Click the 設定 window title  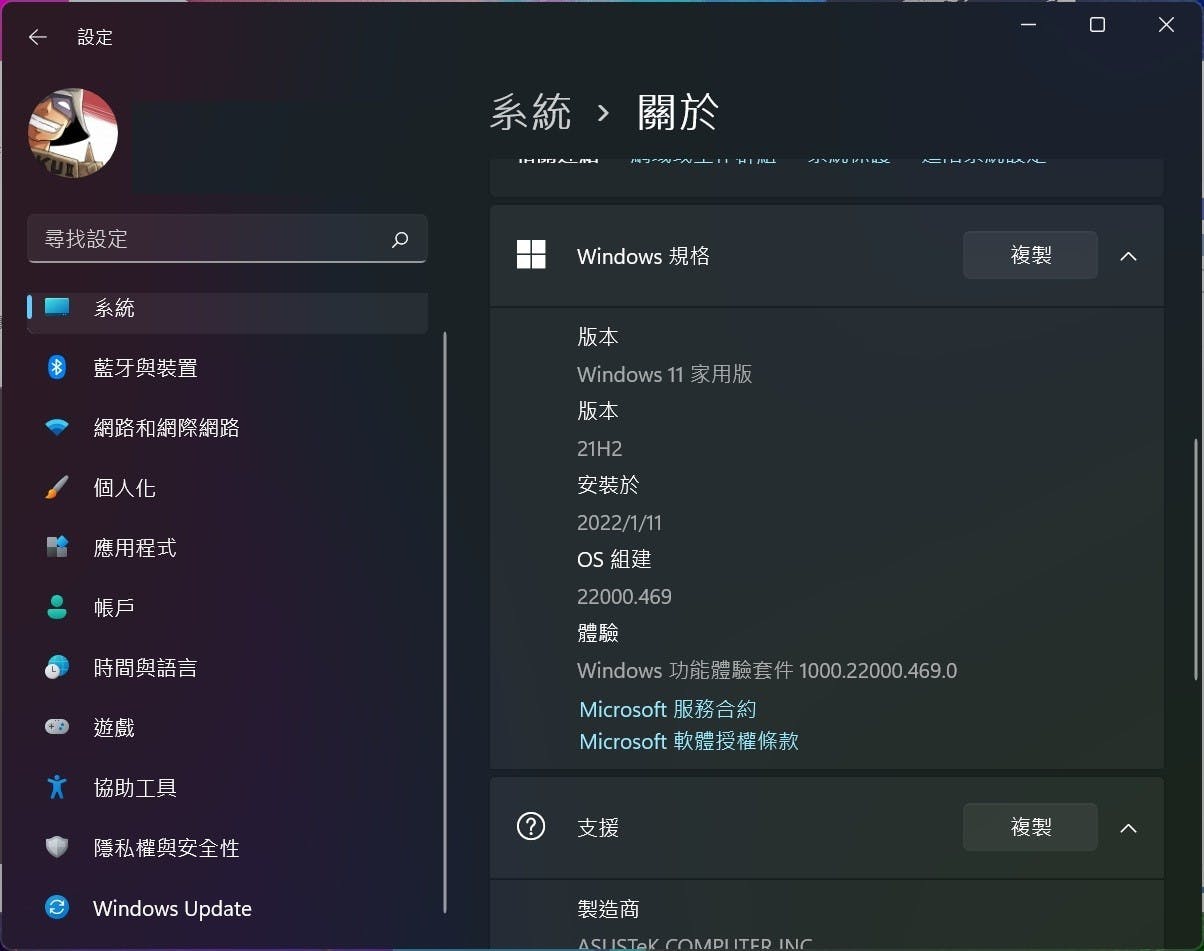(95, 37)
